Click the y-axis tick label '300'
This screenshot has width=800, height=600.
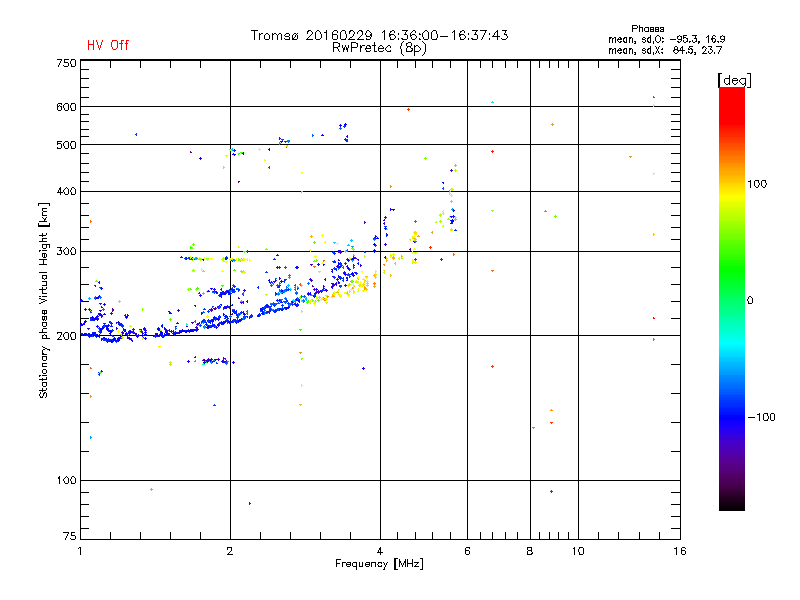(67, 252)
